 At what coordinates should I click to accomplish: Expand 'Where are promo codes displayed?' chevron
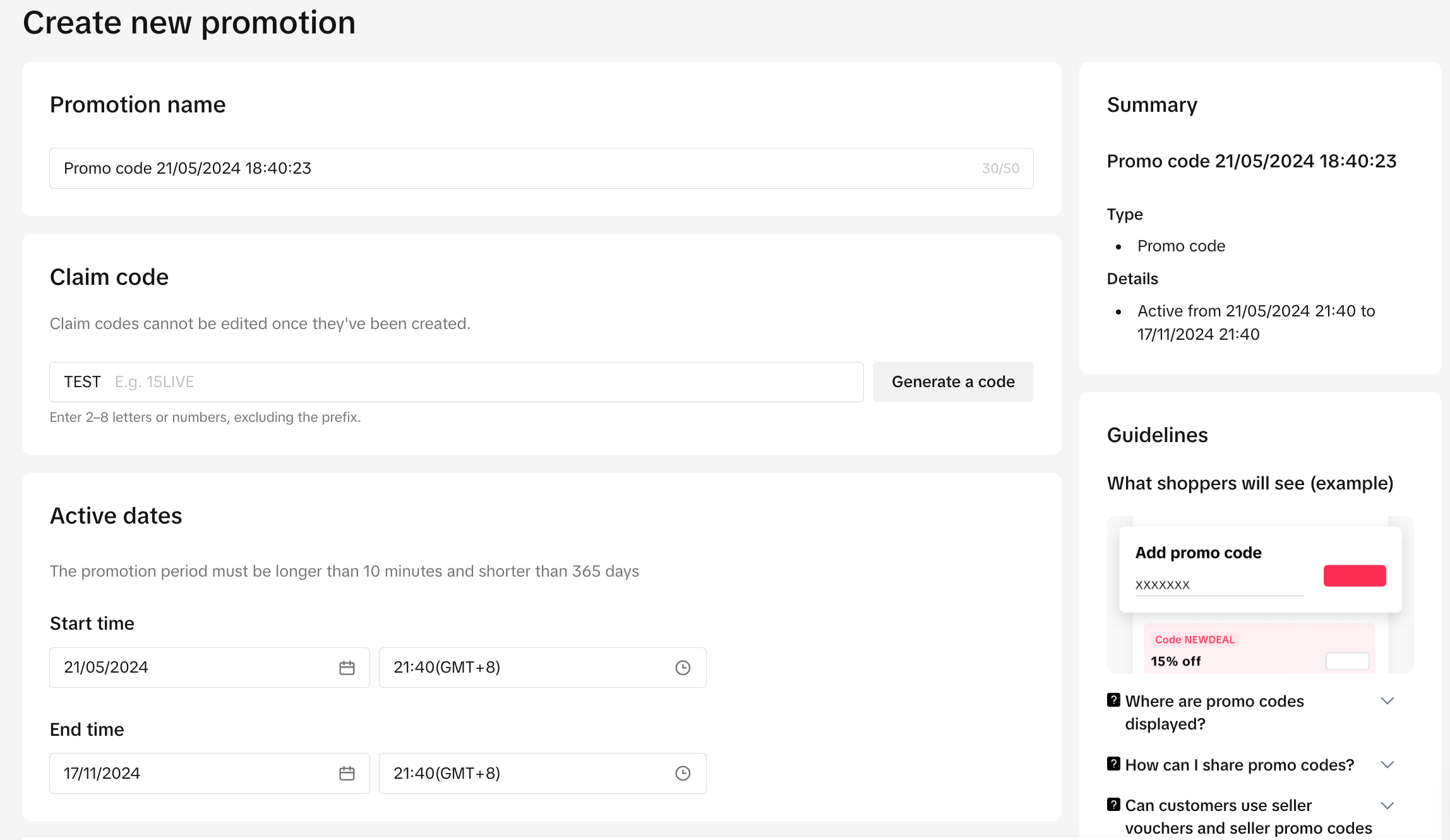point(1387,701)
